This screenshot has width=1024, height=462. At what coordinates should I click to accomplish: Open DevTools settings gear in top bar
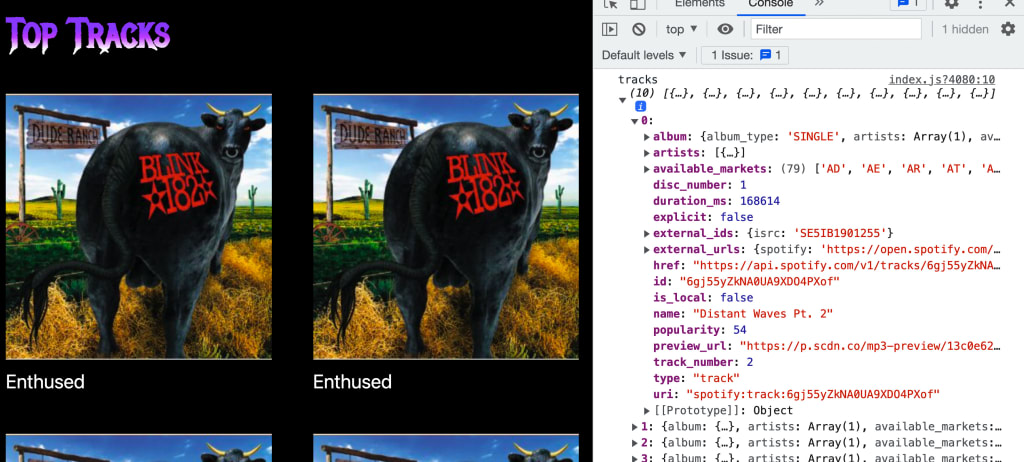(952, 4)
